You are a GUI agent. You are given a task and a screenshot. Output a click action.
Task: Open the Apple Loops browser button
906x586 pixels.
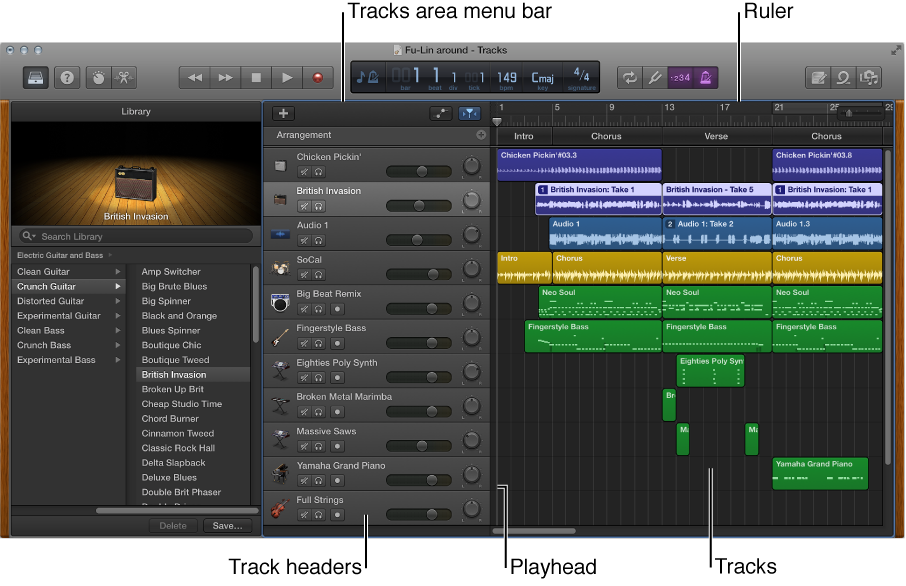(844, 77)
